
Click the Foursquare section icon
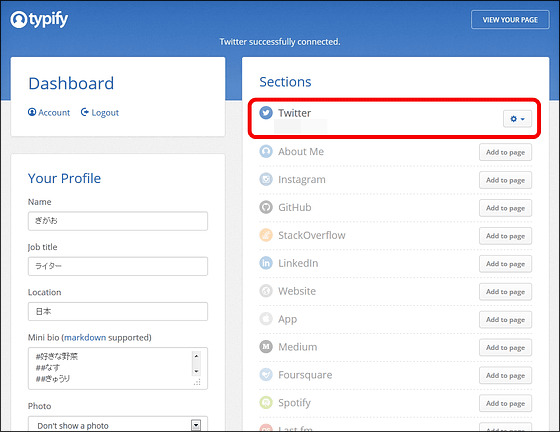(266, 375)
